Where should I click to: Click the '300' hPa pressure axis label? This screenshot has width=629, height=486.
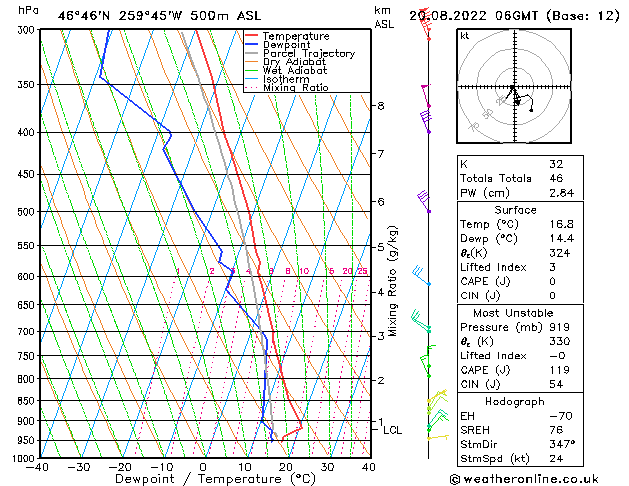28,30
